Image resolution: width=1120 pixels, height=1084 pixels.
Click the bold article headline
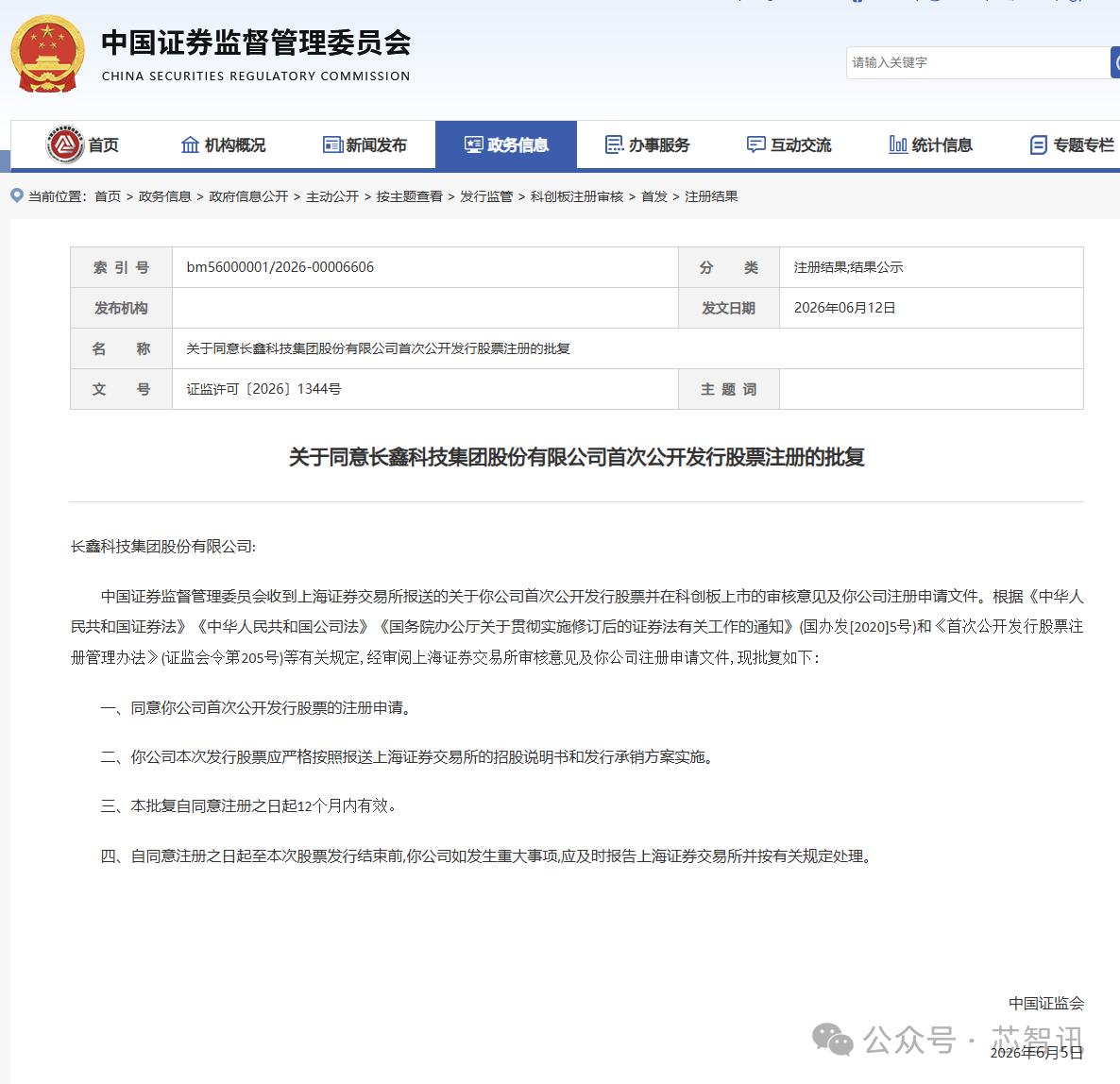click(576, 457)
